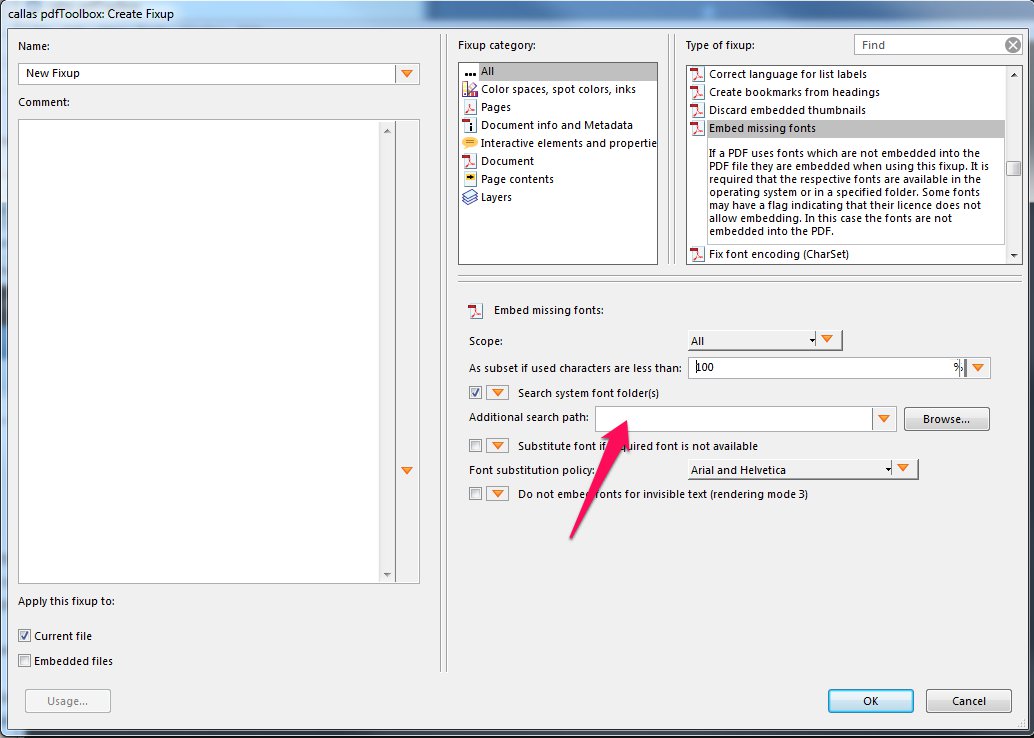Image resolution: width=1034 pixels, height=738 pixels.
Task: Select the Pages fixup category
Action: point(559,107)
